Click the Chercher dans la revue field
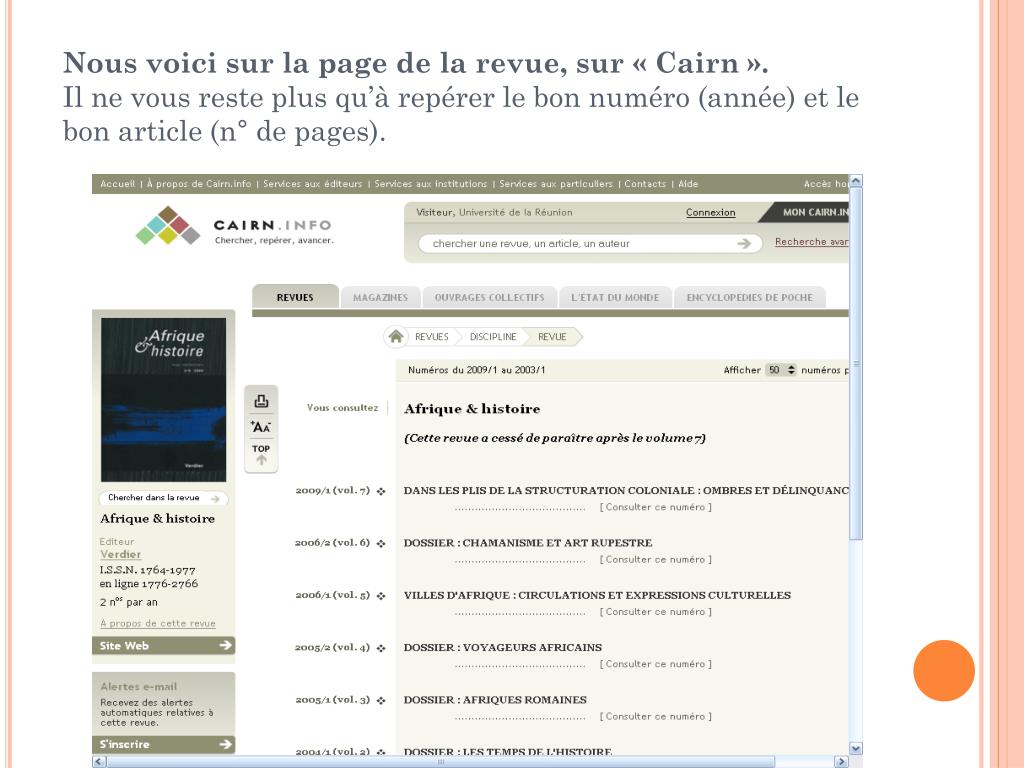Viewport: 1024px width, 768px height. [164, 498]
